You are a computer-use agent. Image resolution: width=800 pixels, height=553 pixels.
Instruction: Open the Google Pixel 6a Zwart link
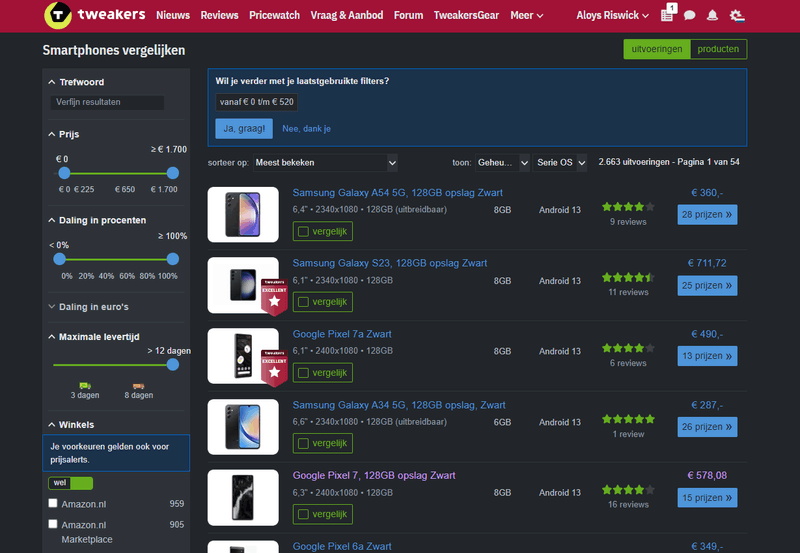342,546
